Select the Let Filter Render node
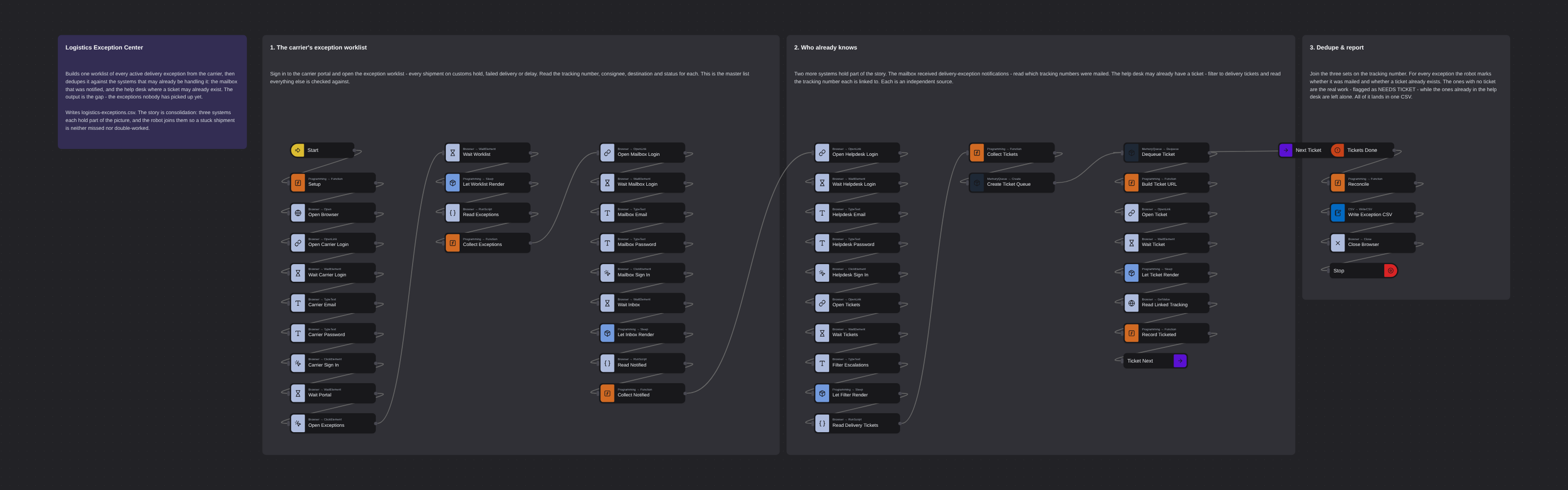1568x490 pixels. pos(857,393)
